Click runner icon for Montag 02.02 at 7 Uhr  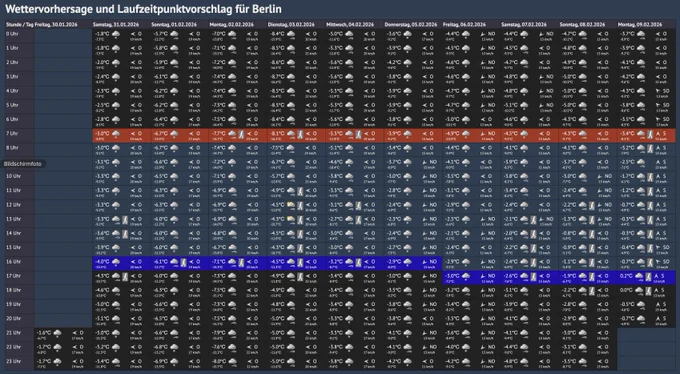coord(242,135)
